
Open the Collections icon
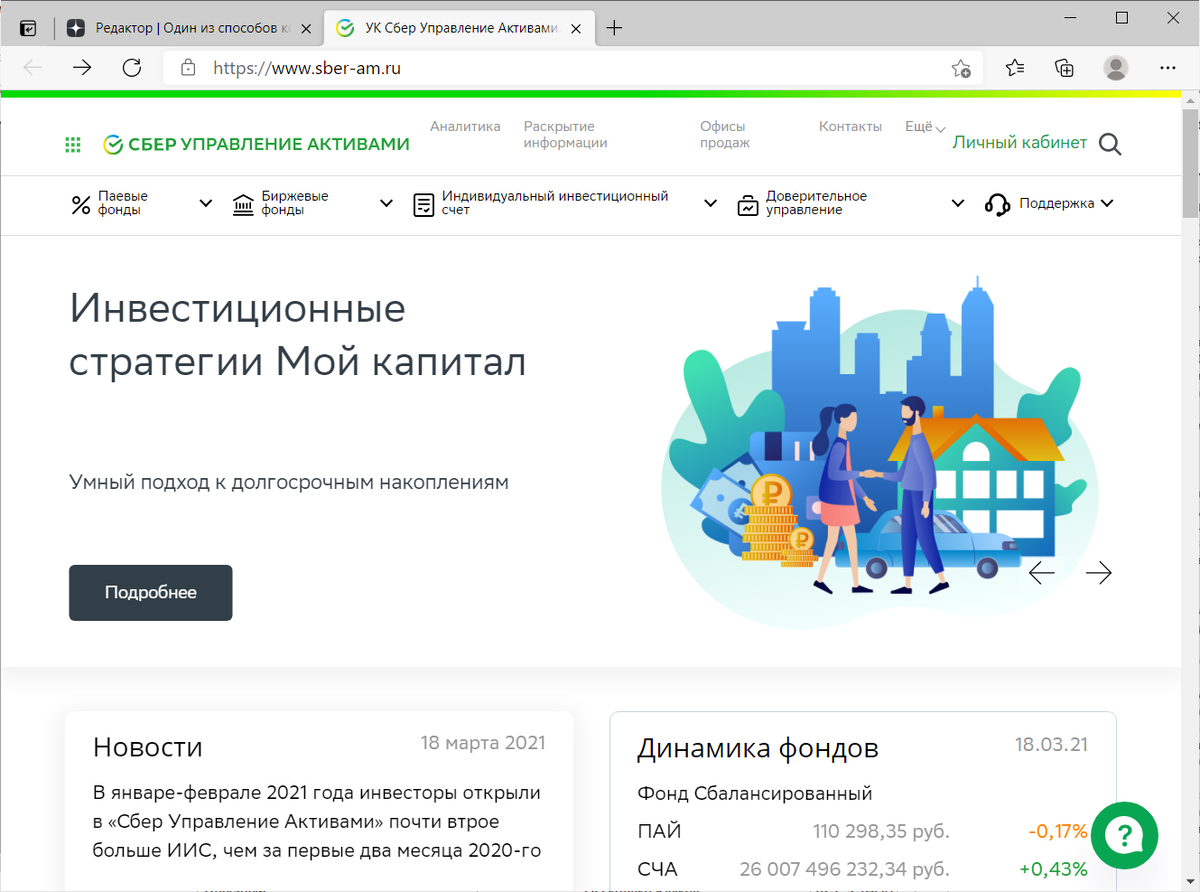pos(1065,68)
